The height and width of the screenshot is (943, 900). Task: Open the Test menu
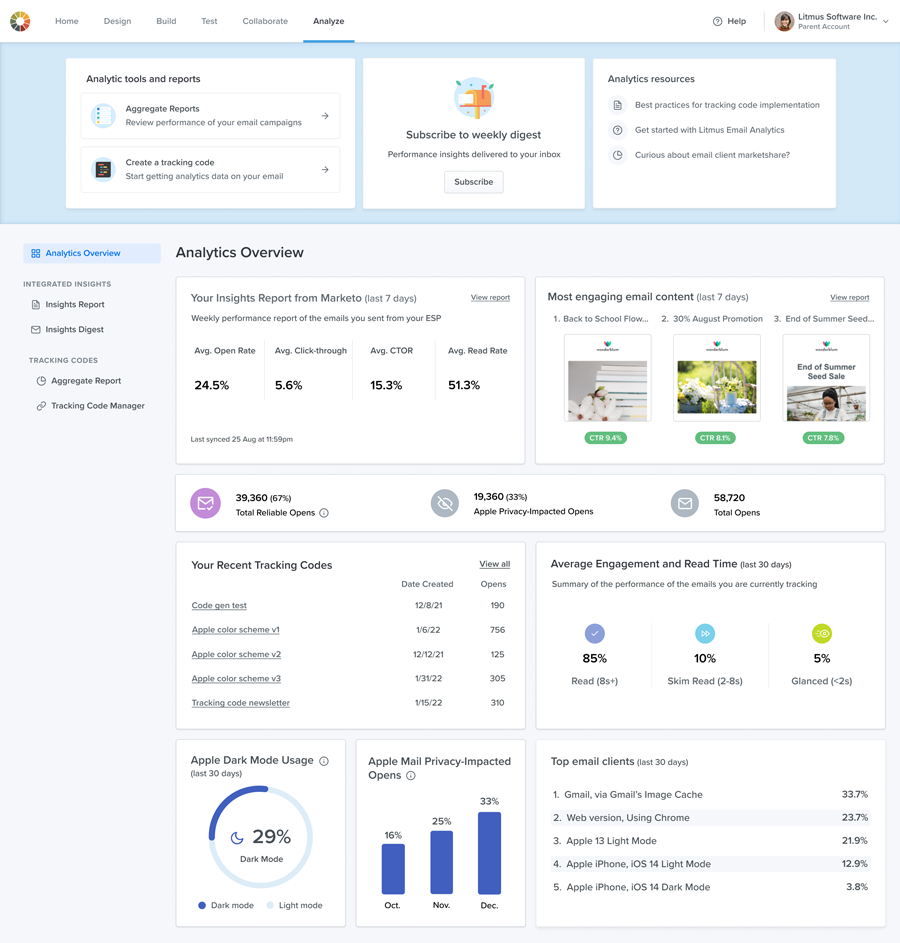209,21
